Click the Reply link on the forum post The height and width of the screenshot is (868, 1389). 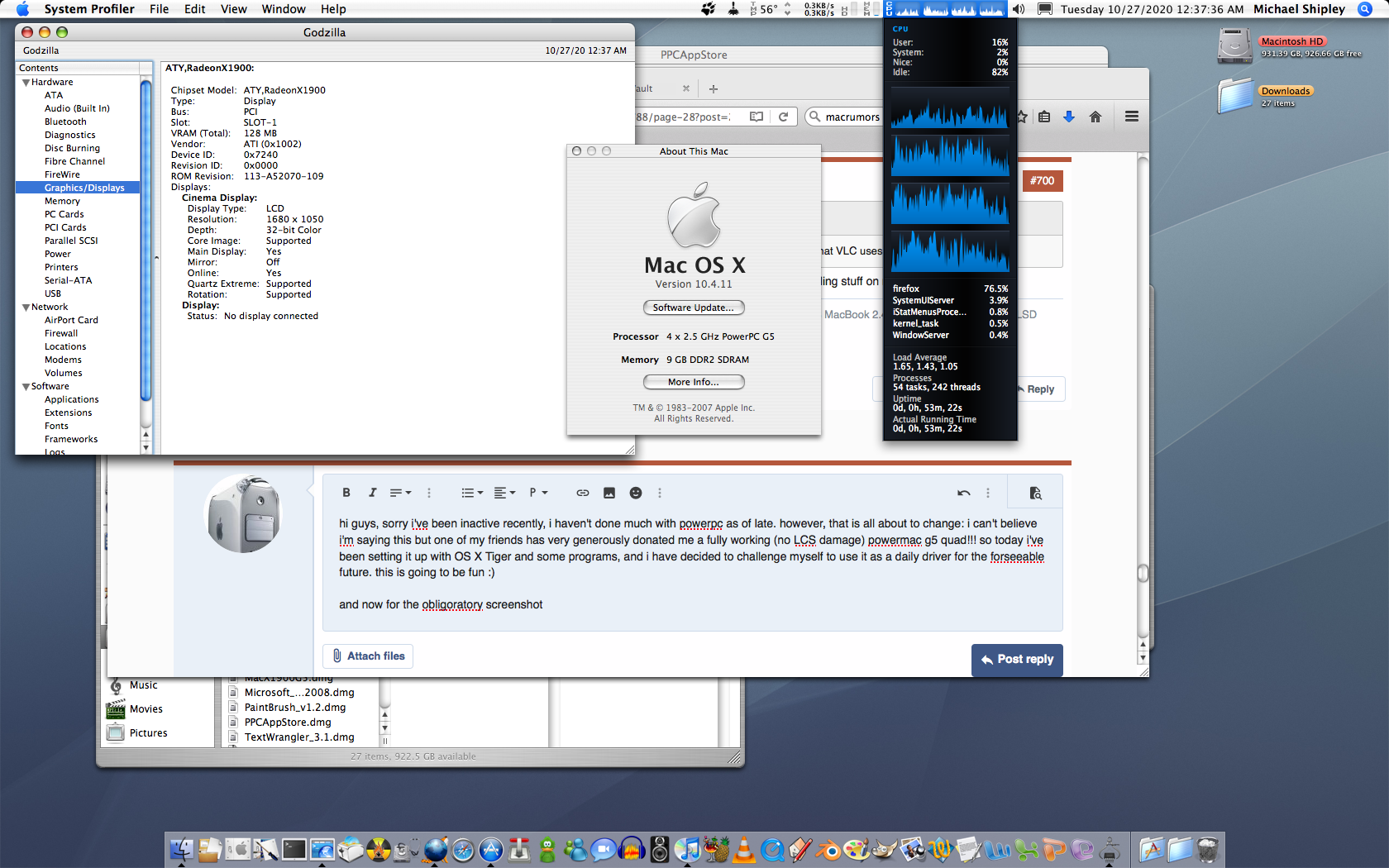(x=1039, y=389)
